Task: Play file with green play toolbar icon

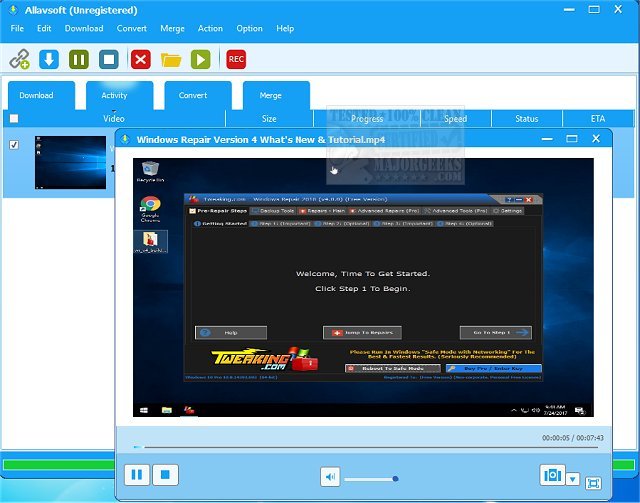Action: coord(201,59)
